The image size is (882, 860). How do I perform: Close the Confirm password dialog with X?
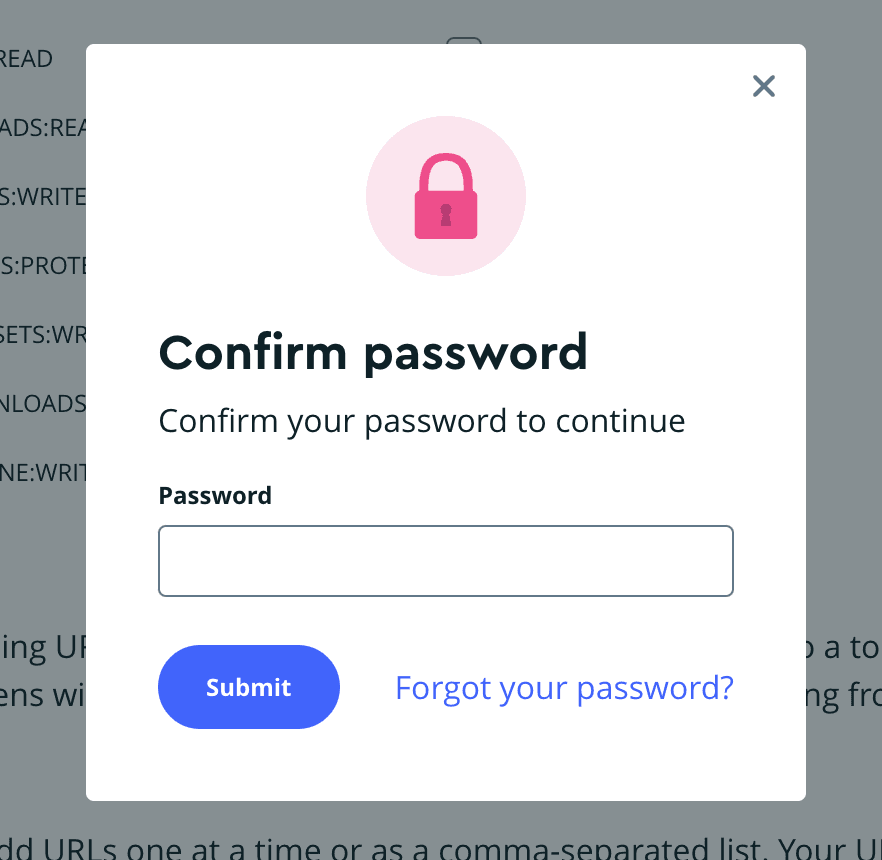click(763, 86)
